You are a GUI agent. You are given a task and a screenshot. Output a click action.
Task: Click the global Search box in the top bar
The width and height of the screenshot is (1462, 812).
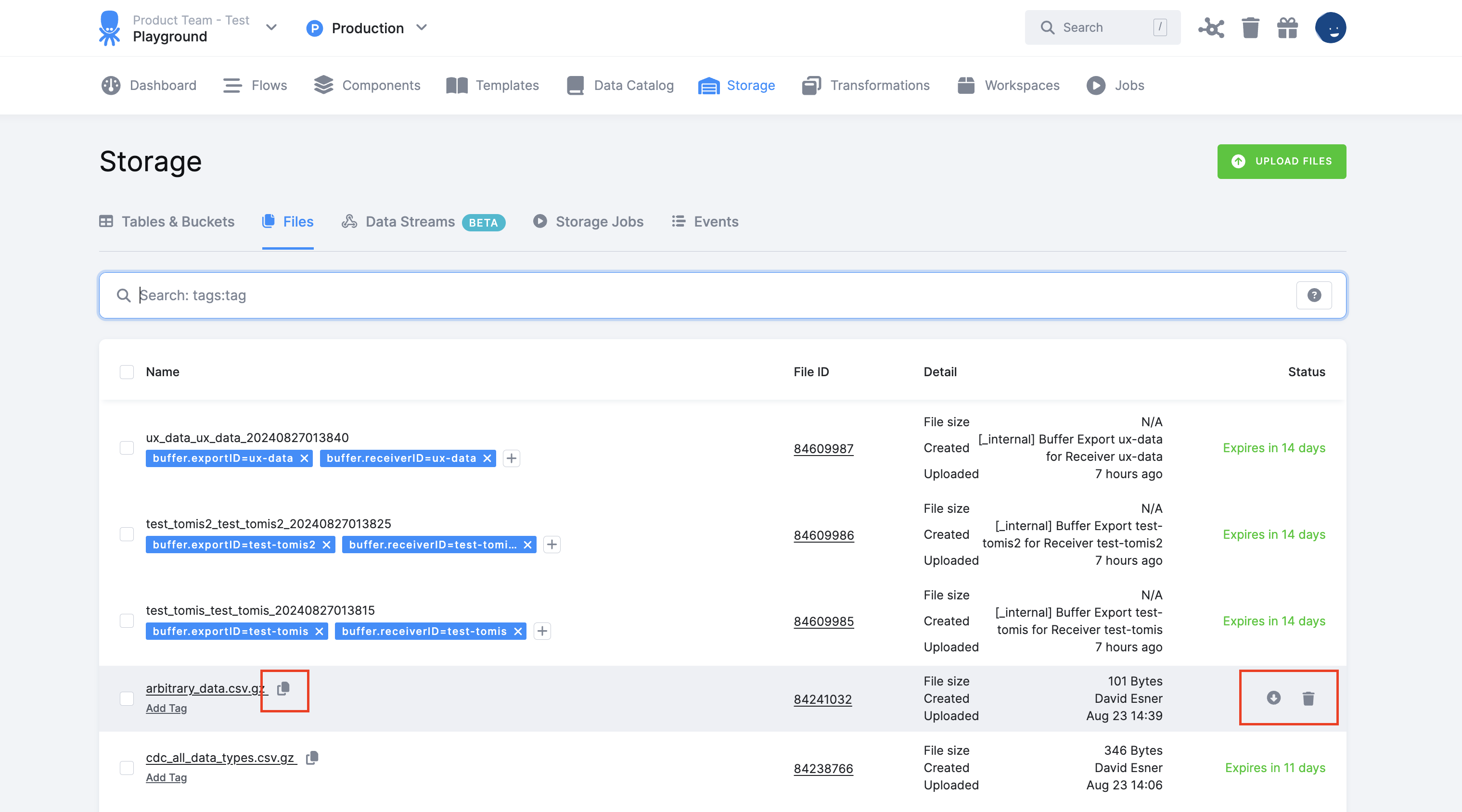[x=1102, y=27]
